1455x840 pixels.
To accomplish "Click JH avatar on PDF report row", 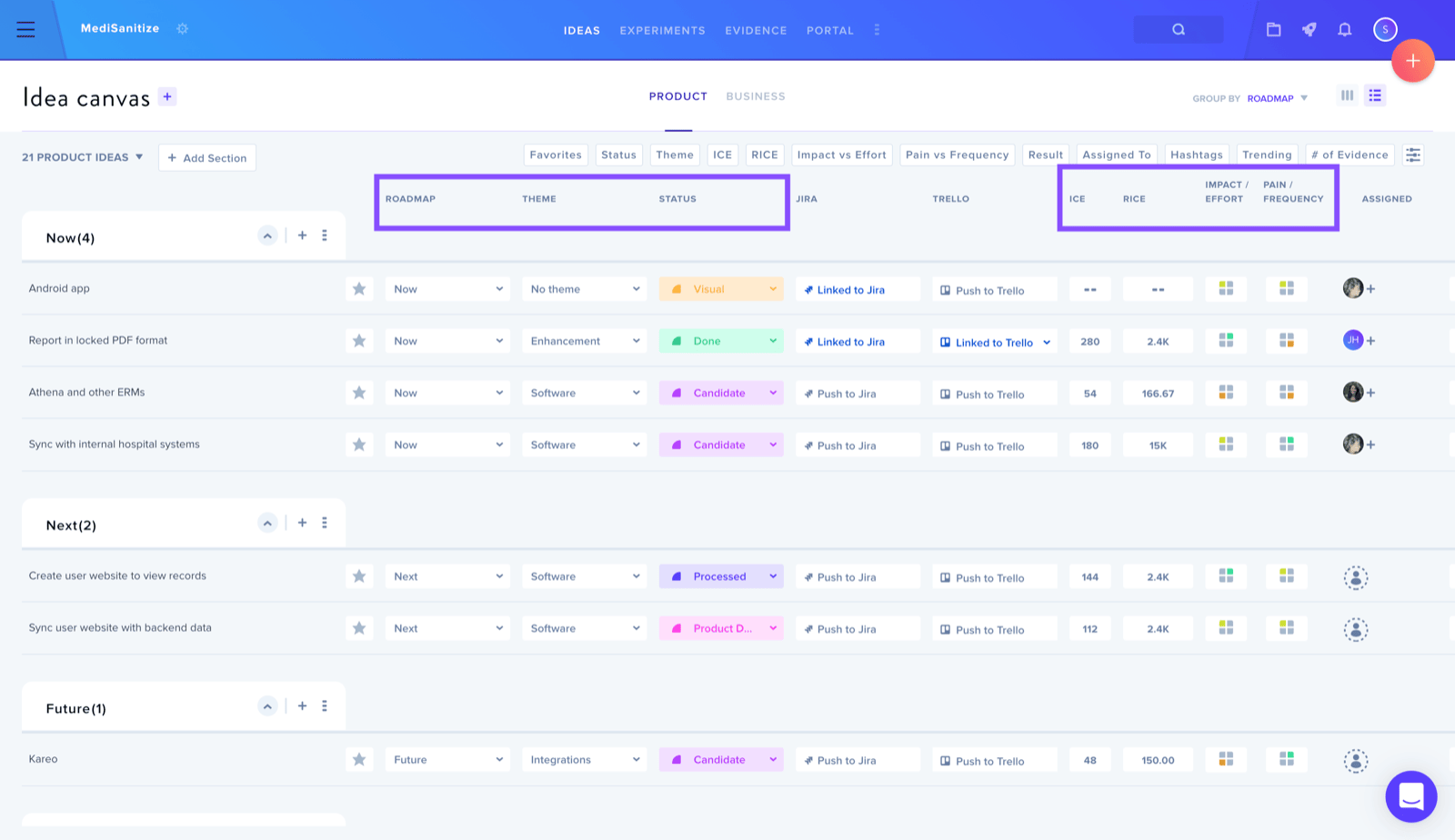I will [x=1353, y=340].
